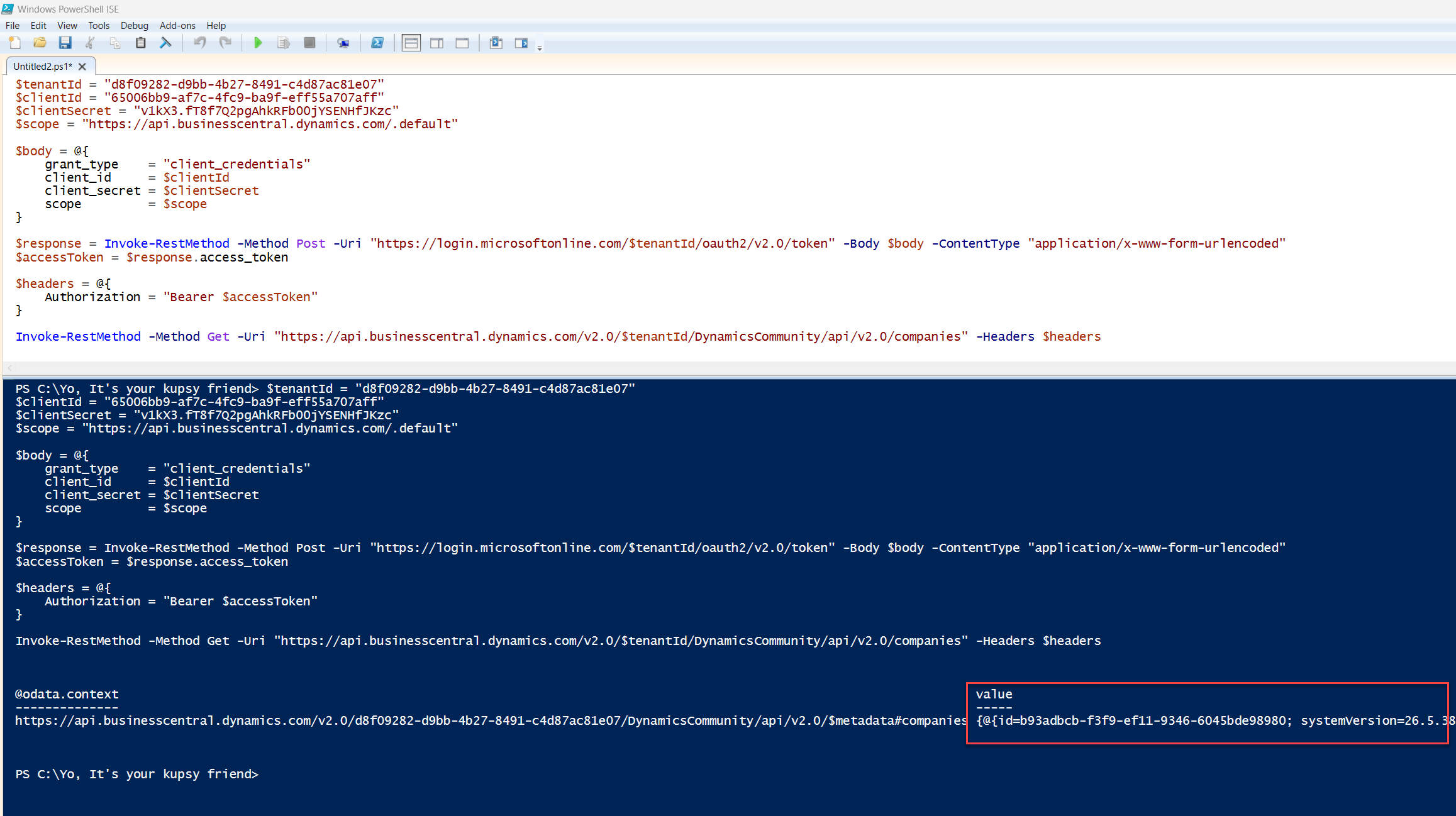
Task: Open the File menu
Action: [13, 26]
